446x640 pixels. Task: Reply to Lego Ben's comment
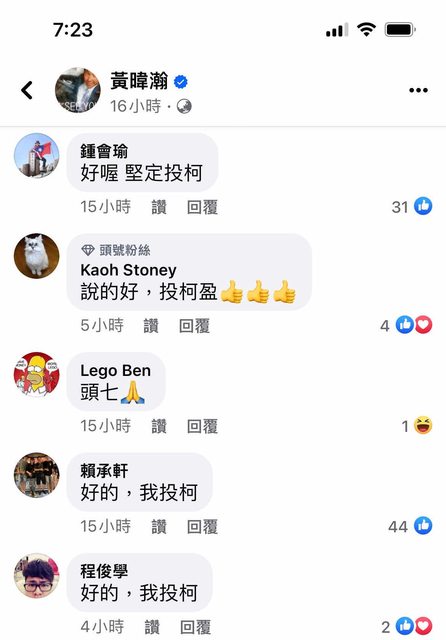pos(202,426)
